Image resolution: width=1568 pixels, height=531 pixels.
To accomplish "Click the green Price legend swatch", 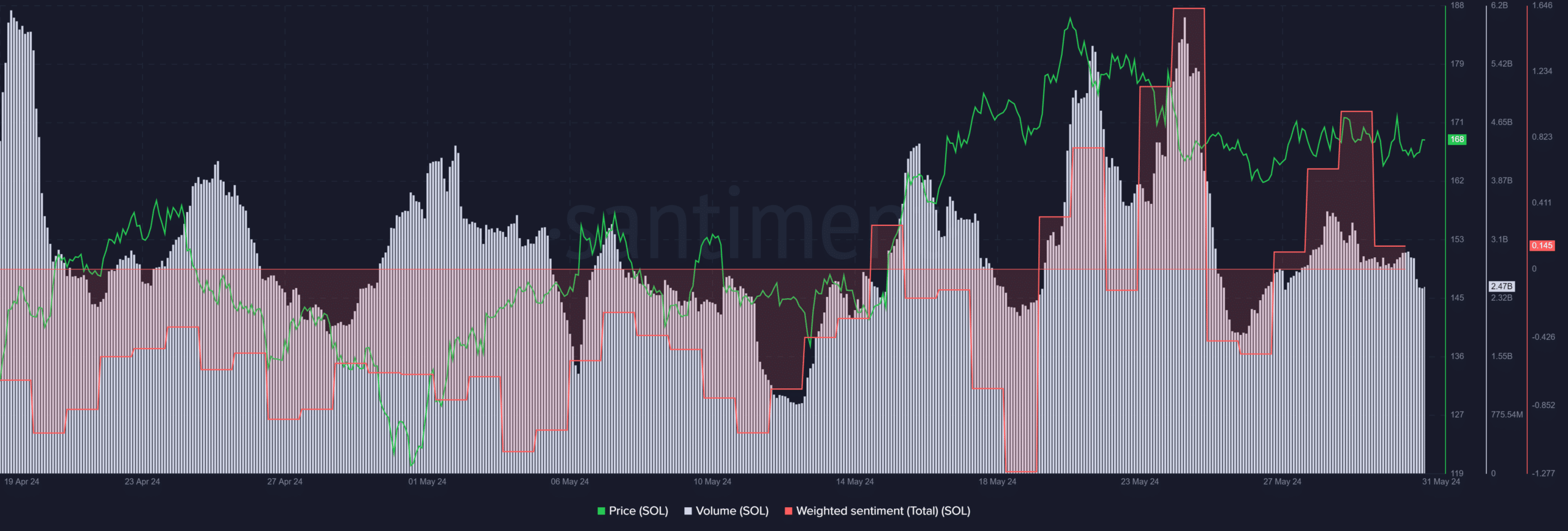I will point(601,511).
